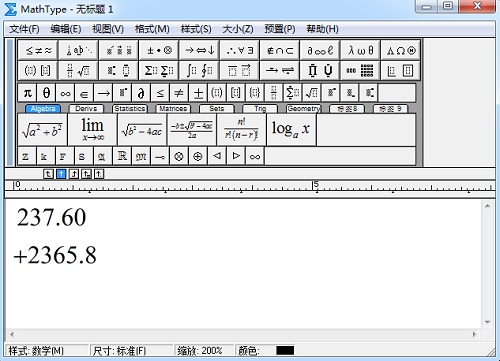Switch to the Statistics tab
Viewport: 500px width, 361px height.
click(130, 109)
